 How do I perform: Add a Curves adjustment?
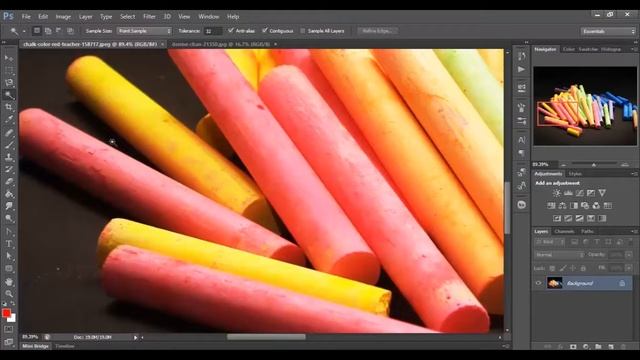(x=580, y=193)
